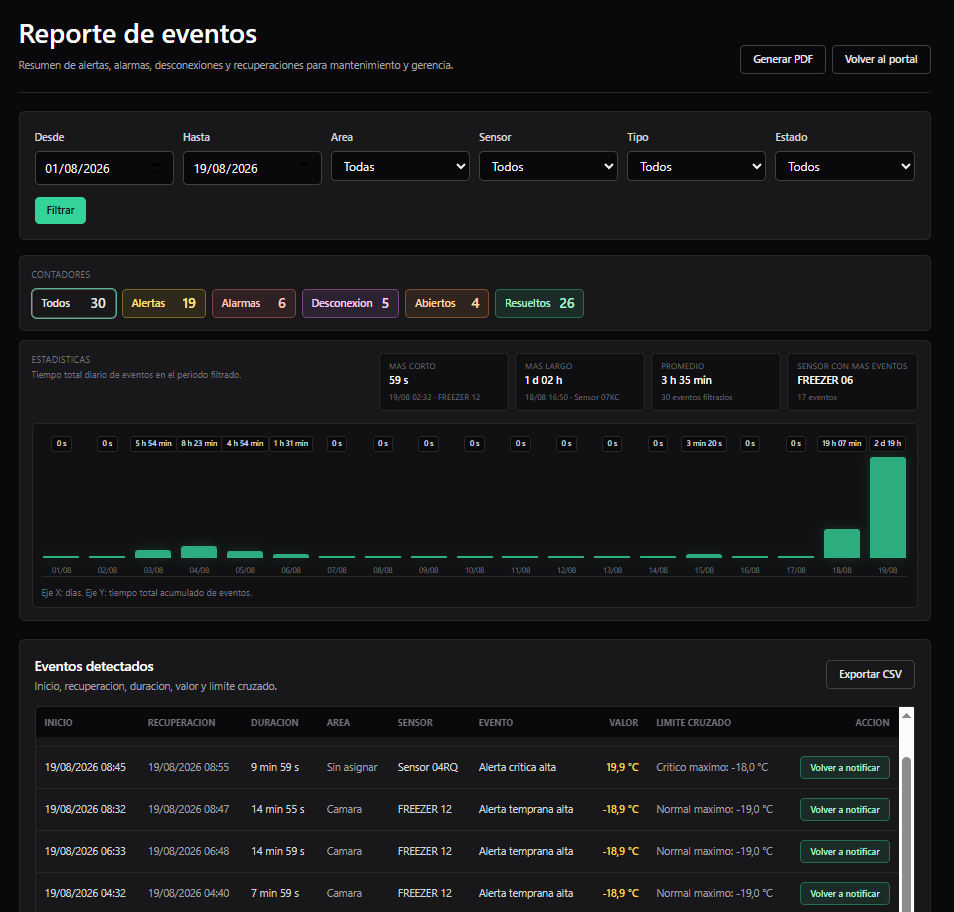The width and height of the screenshot is (954, 912).
Task: Open the Estado dropdown
Action: click(x=844, y=166)
